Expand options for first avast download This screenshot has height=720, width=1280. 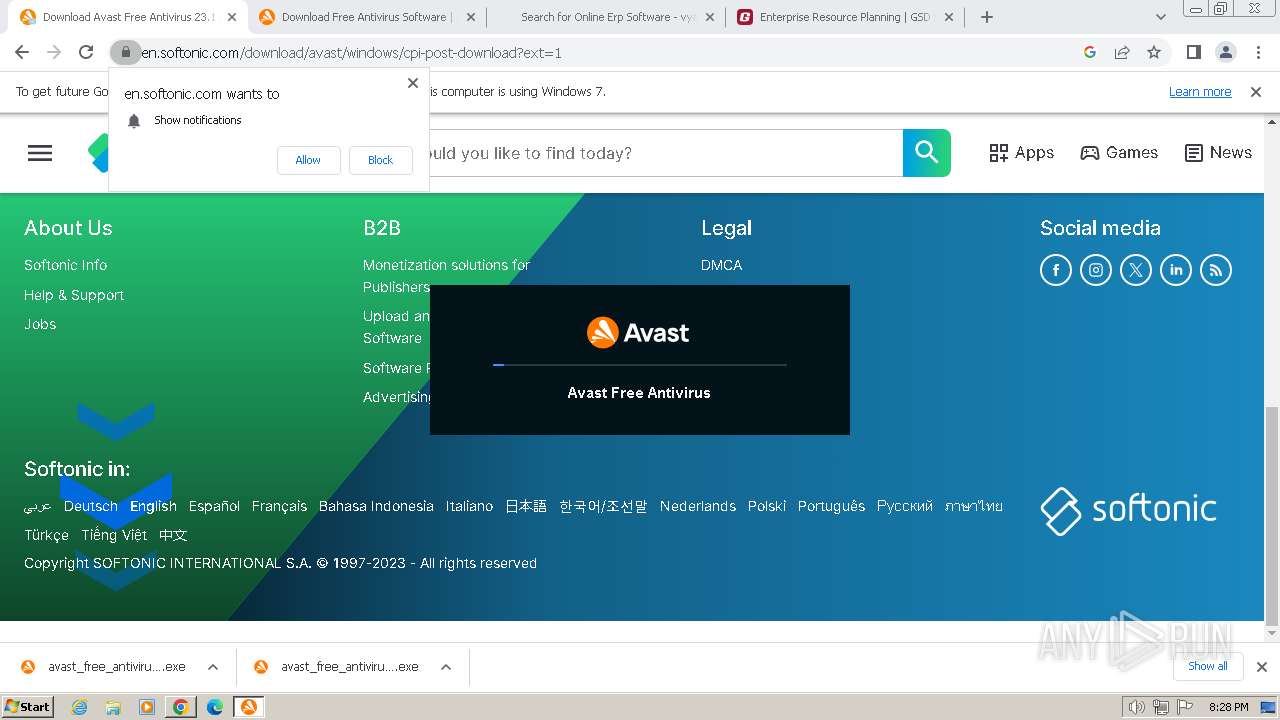tap(213, 667)
